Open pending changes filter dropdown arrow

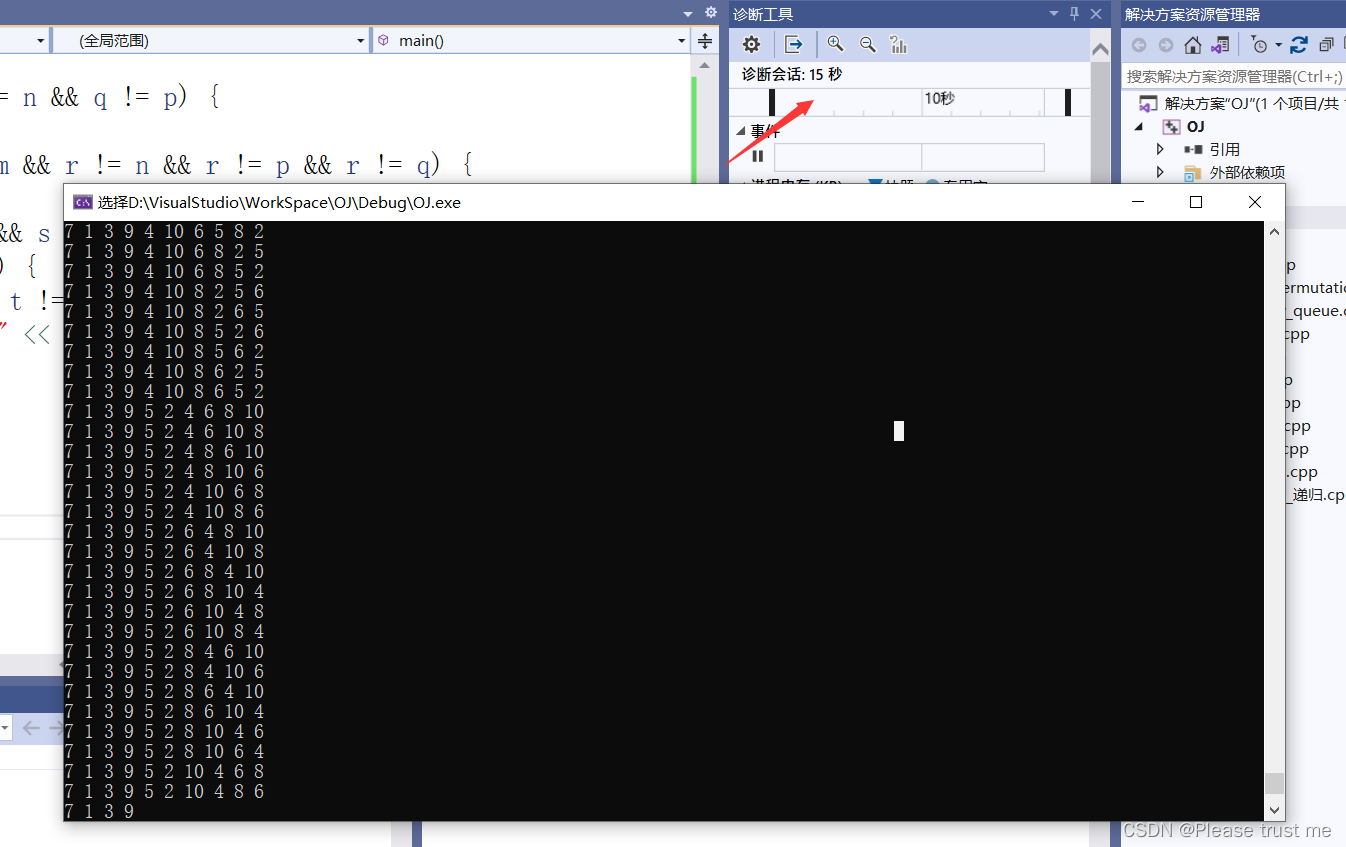(x=1278, y=45)
